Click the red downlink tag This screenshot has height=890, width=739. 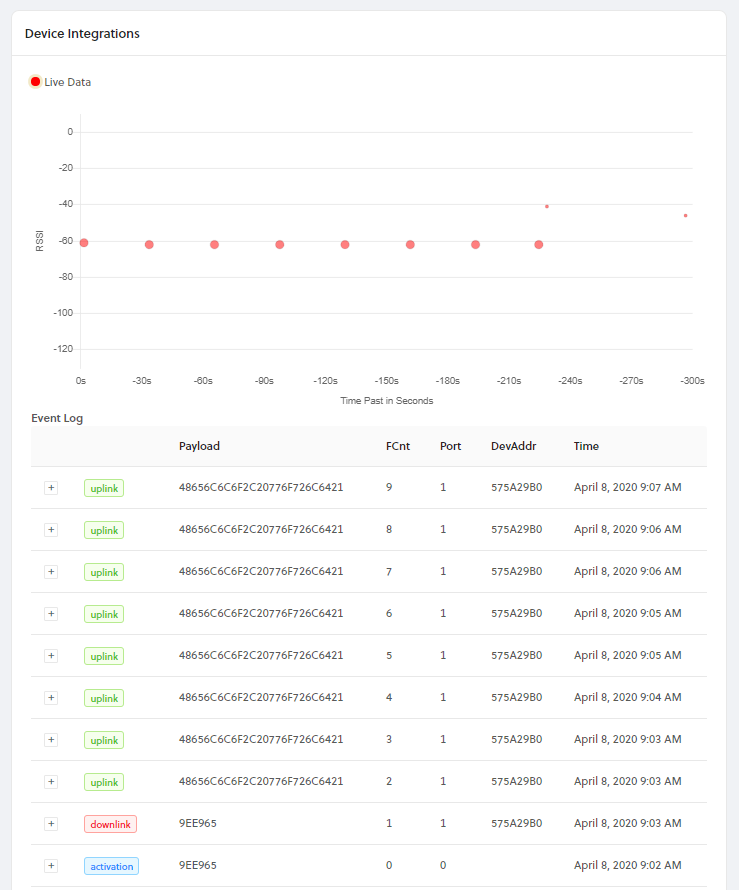pyautogui.click(x=110, y=824)
